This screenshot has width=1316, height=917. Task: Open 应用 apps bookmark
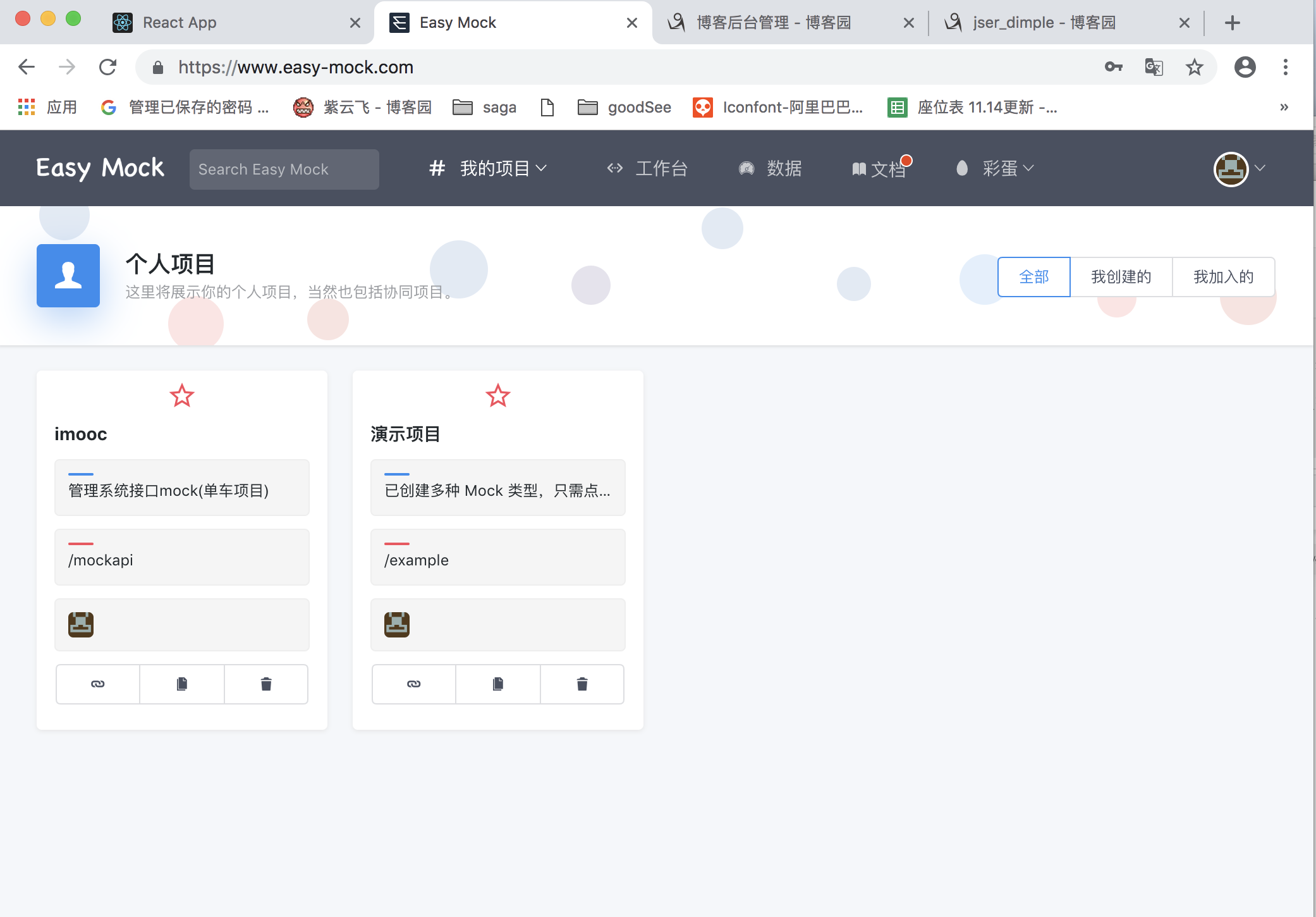[47, 108]
